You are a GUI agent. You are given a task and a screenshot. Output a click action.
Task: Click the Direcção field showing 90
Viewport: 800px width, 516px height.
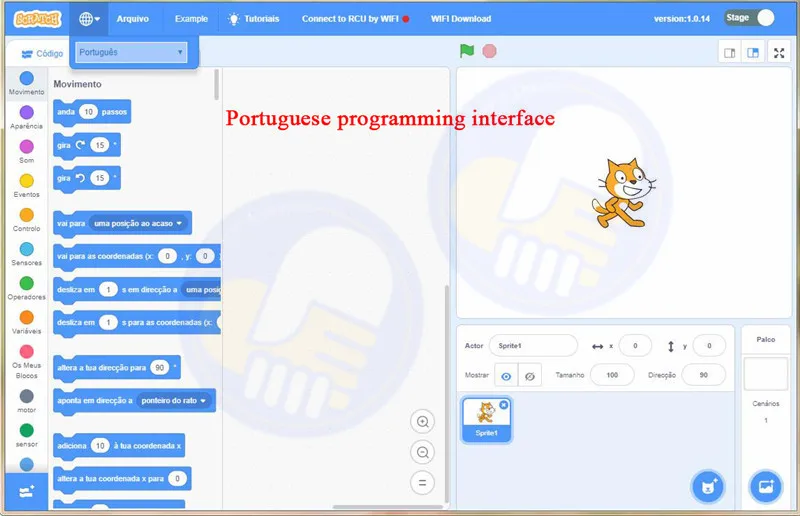click(x=704, y=375)
